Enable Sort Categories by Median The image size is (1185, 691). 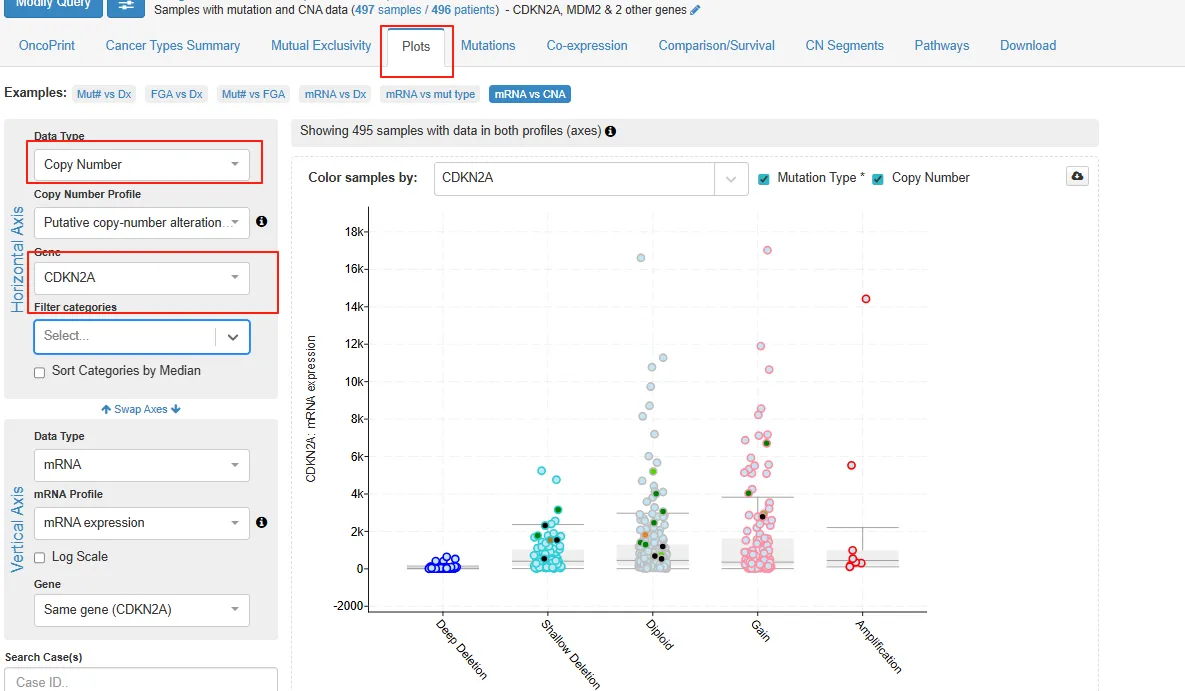tap(40, 372)
